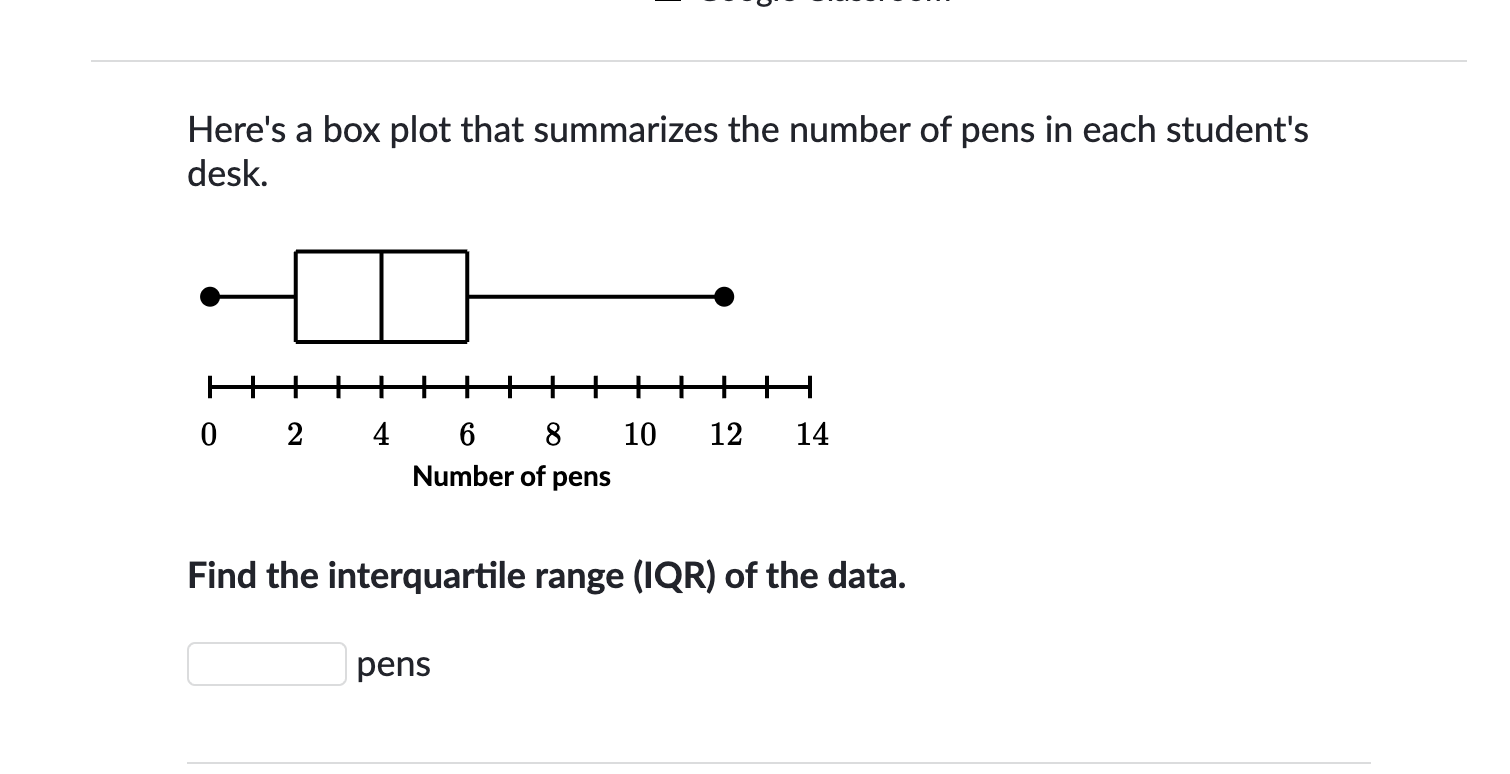Click the left half of the box plot box
The image size is (1510, 774).
point(337,297)
